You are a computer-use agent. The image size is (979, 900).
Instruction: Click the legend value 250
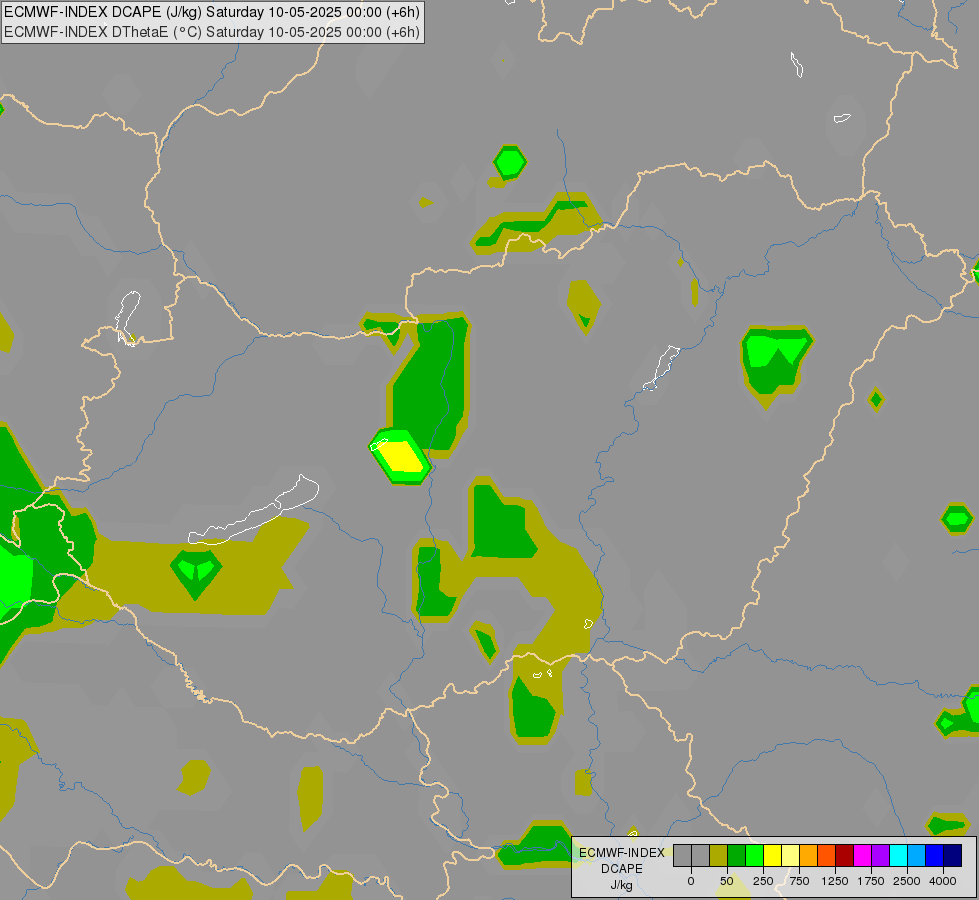click(763, 881)
